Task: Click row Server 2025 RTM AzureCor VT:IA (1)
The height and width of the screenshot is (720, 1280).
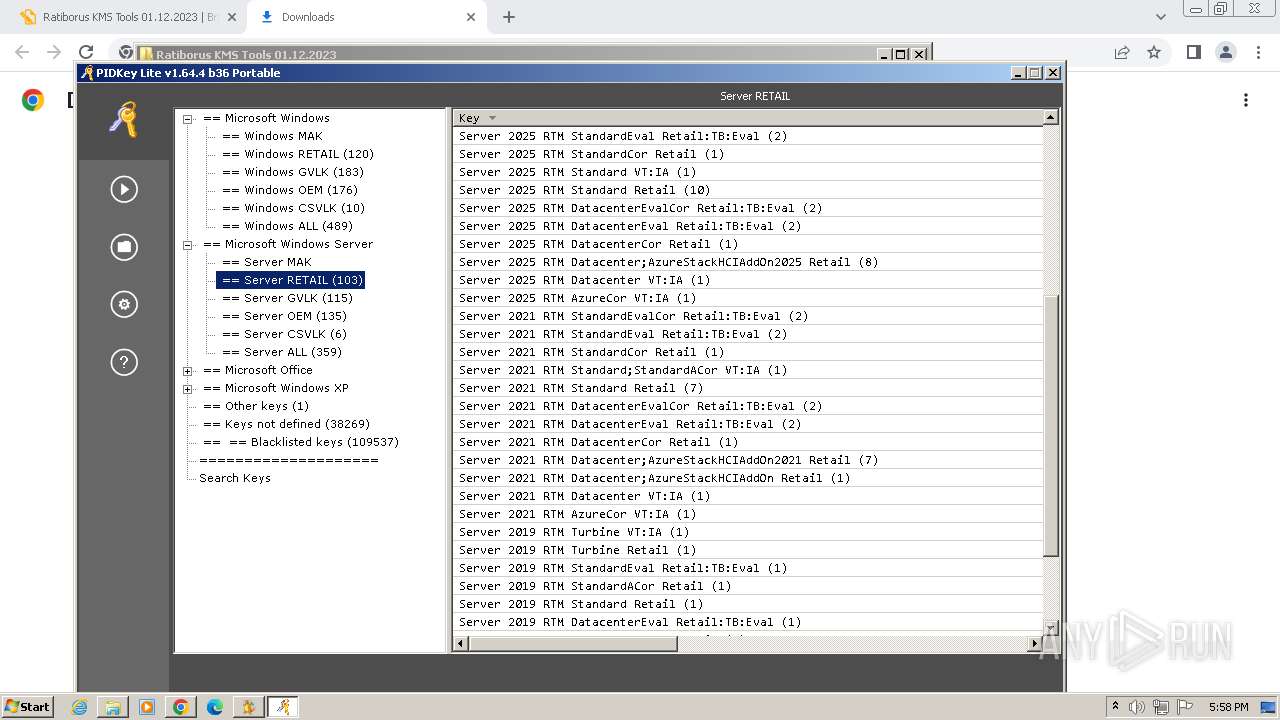Action: (748, 298)
